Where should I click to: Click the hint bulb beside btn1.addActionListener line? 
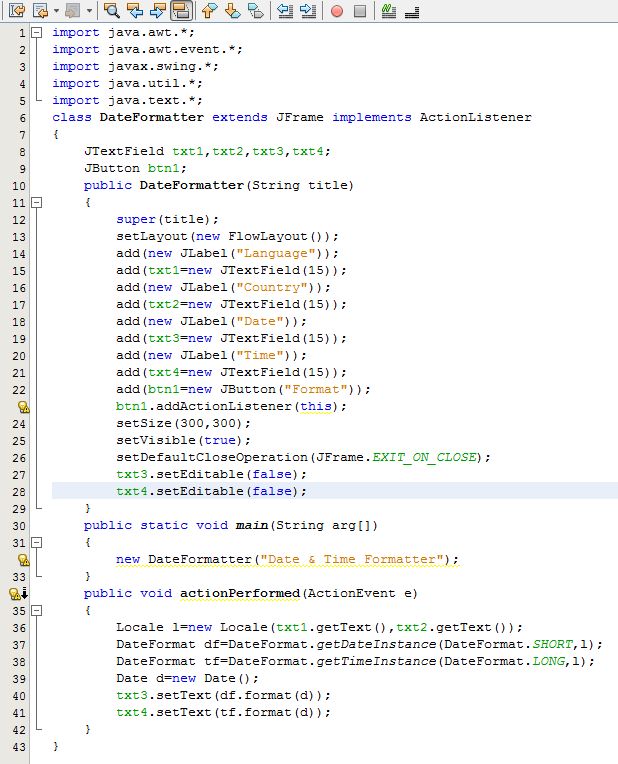[x=23, y=407]
